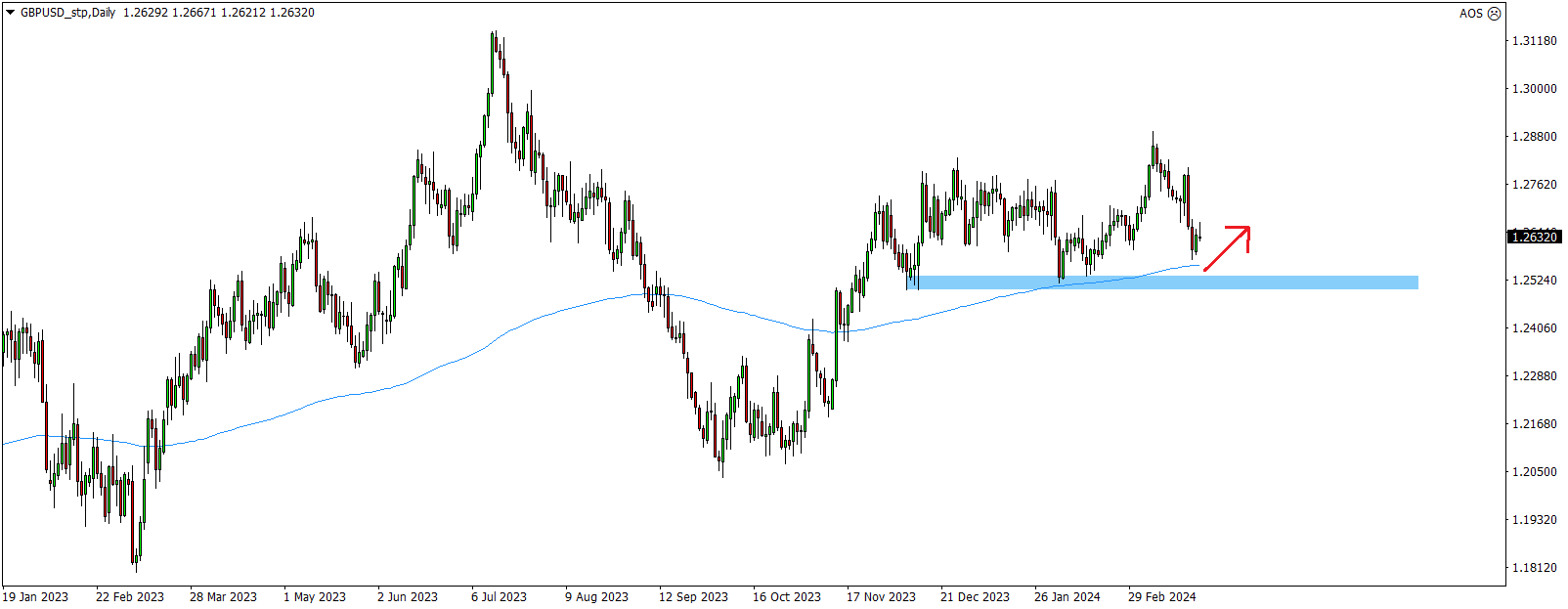The image size is (1568, 609).
Task: Click the 26 Jan 2024 date label
Action: pos(1067,597)
